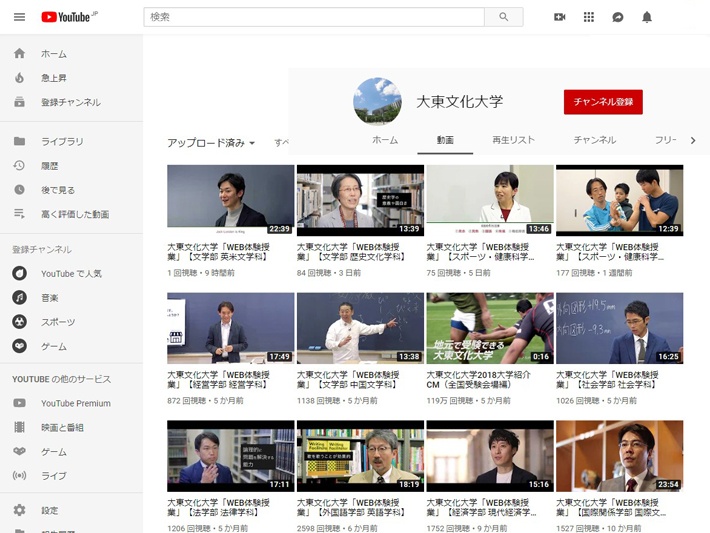
Task: Switch to the 再生リスト tab
Action: tap(513, 140)
